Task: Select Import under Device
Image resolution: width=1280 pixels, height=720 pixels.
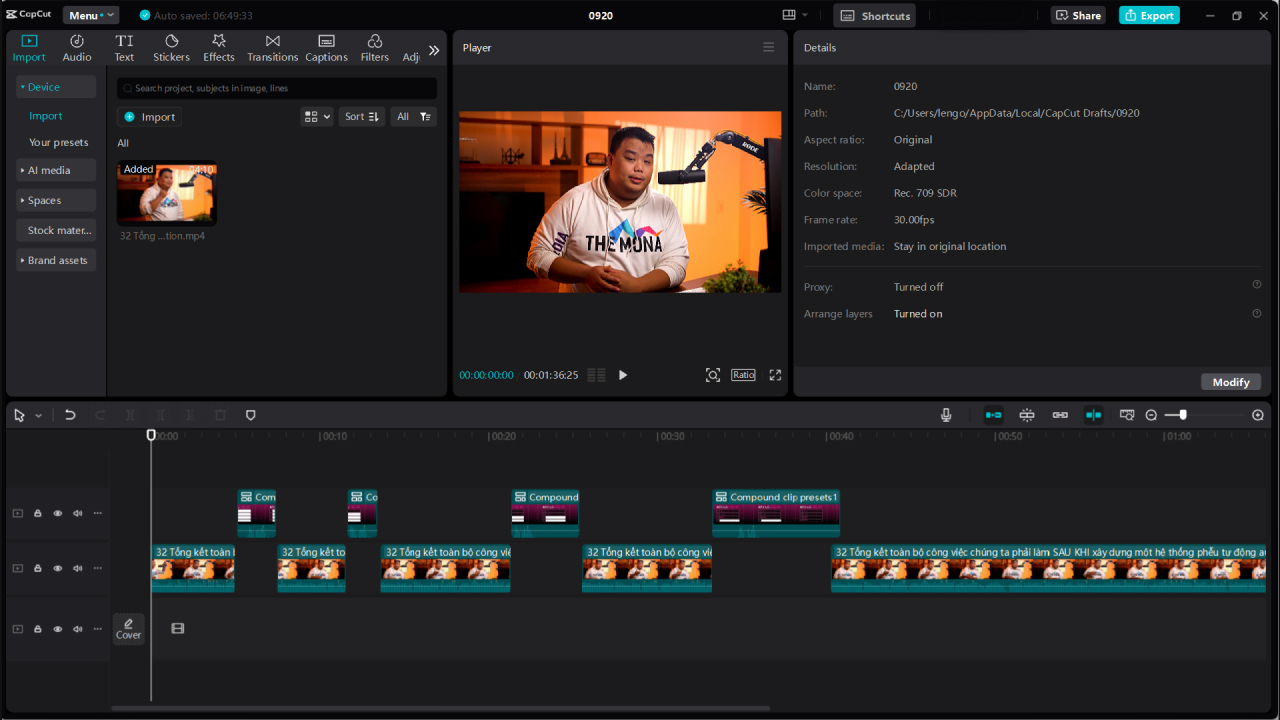Action: click(46, 116)
